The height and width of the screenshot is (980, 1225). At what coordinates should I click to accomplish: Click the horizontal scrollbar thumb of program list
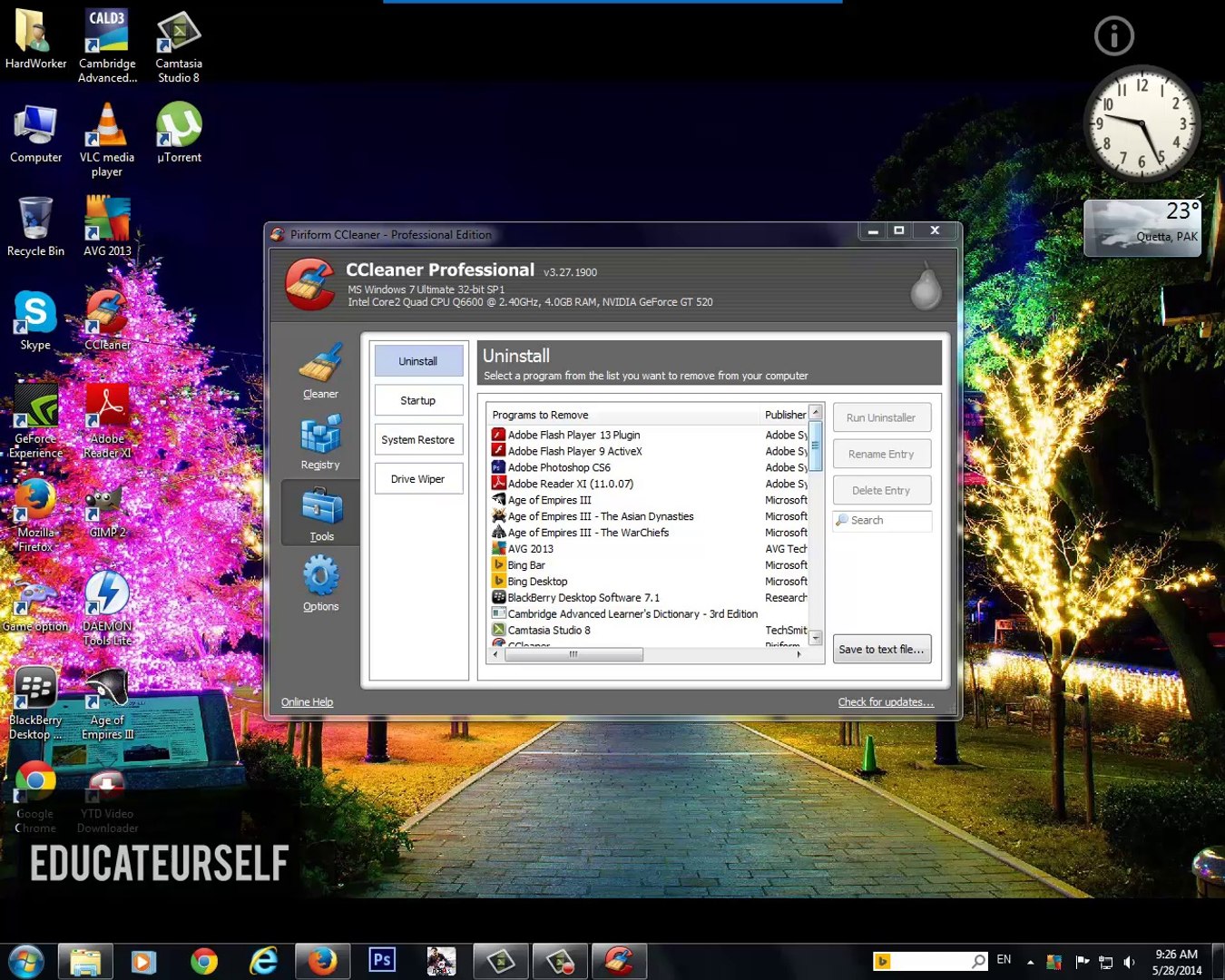573,654
